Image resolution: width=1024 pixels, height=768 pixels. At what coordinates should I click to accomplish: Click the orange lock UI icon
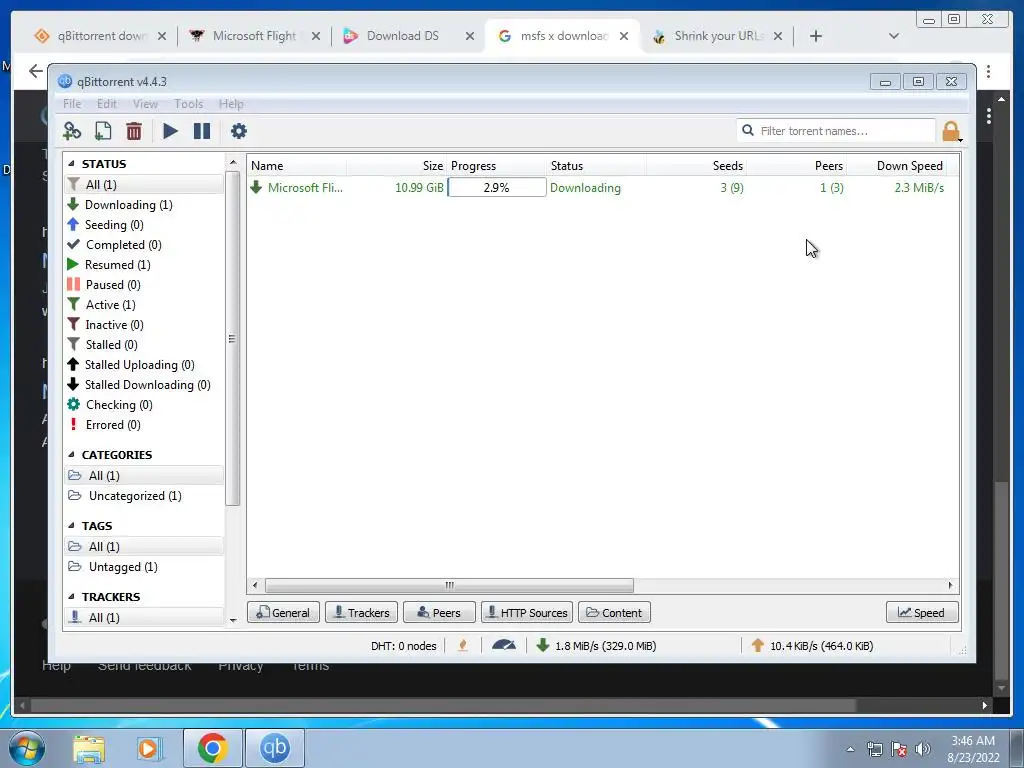tap(950, 131)
